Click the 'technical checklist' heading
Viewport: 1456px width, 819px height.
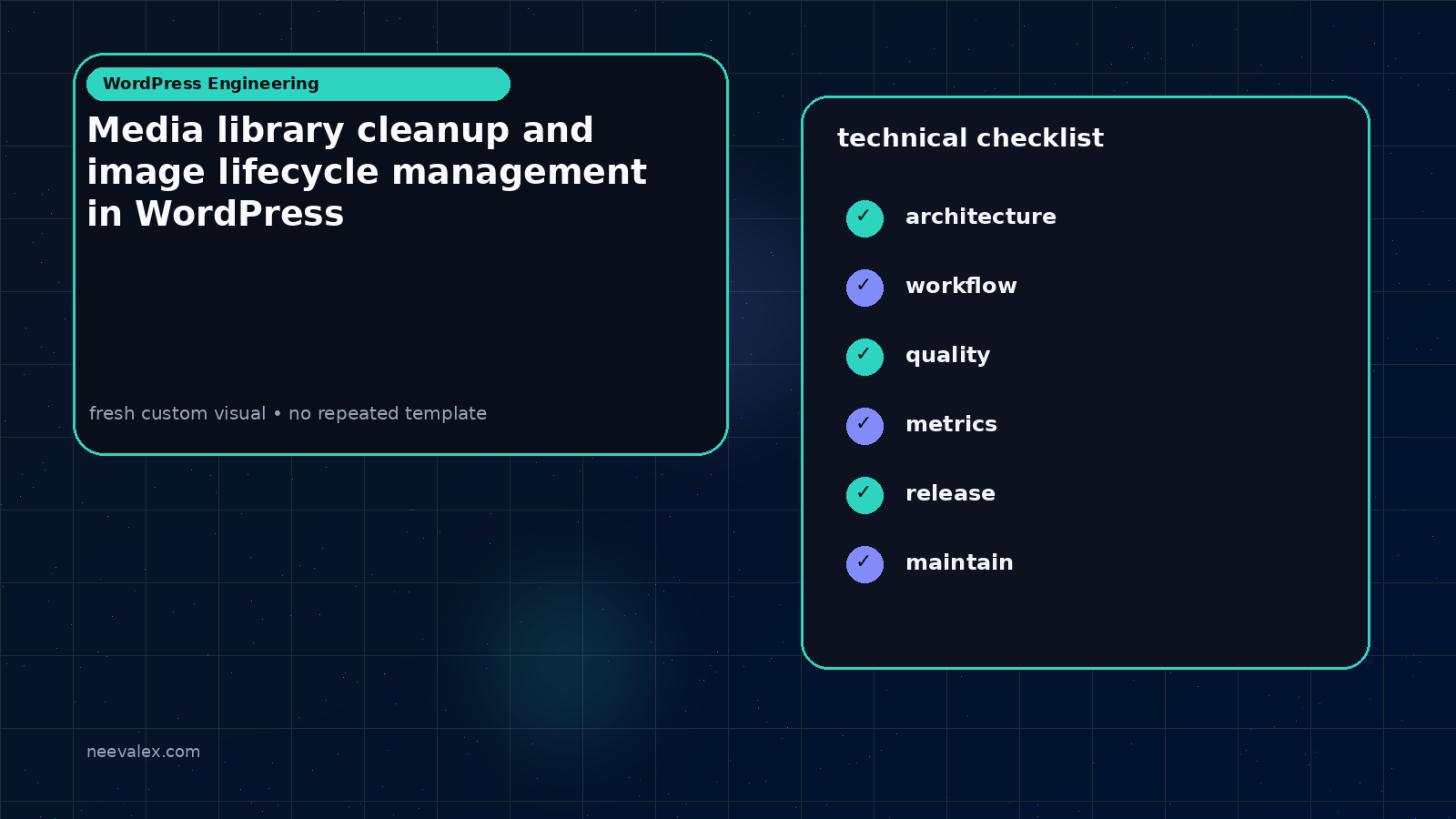pyautogui.click(x=970, y=138)
